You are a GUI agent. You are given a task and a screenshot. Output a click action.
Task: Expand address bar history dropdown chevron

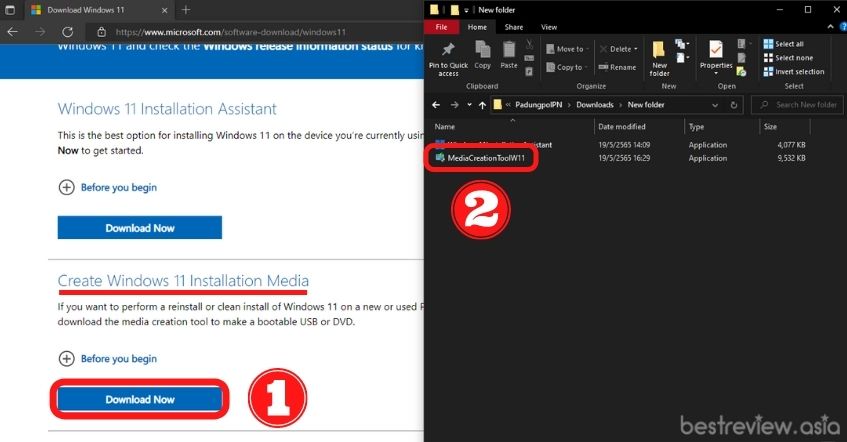(715, 105)
